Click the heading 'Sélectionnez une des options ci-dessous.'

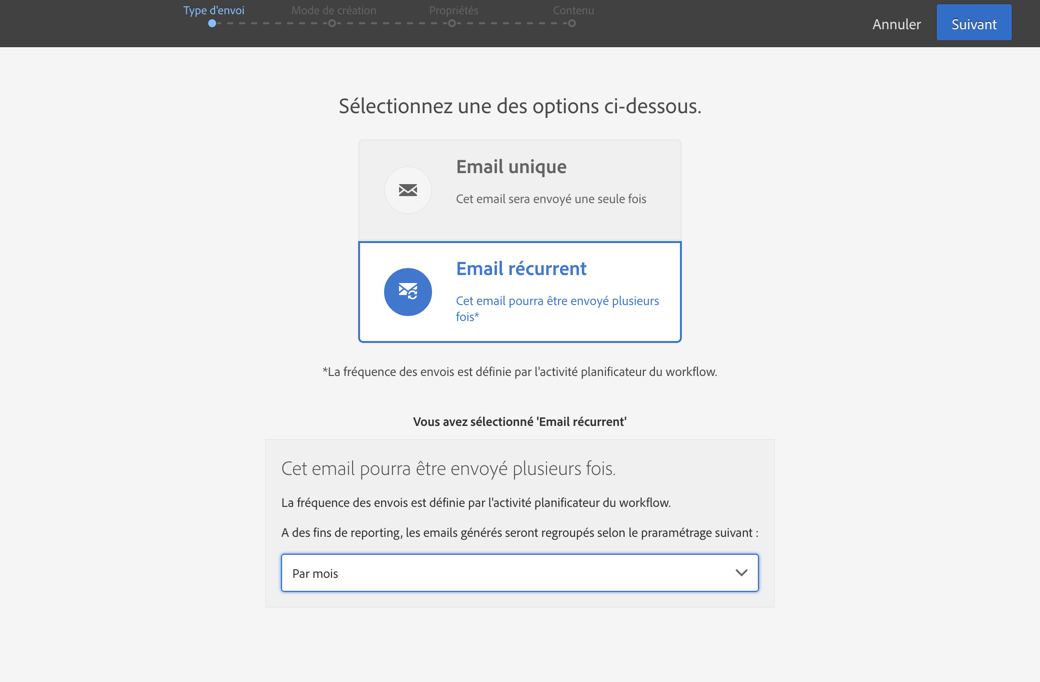click(520, 106)
